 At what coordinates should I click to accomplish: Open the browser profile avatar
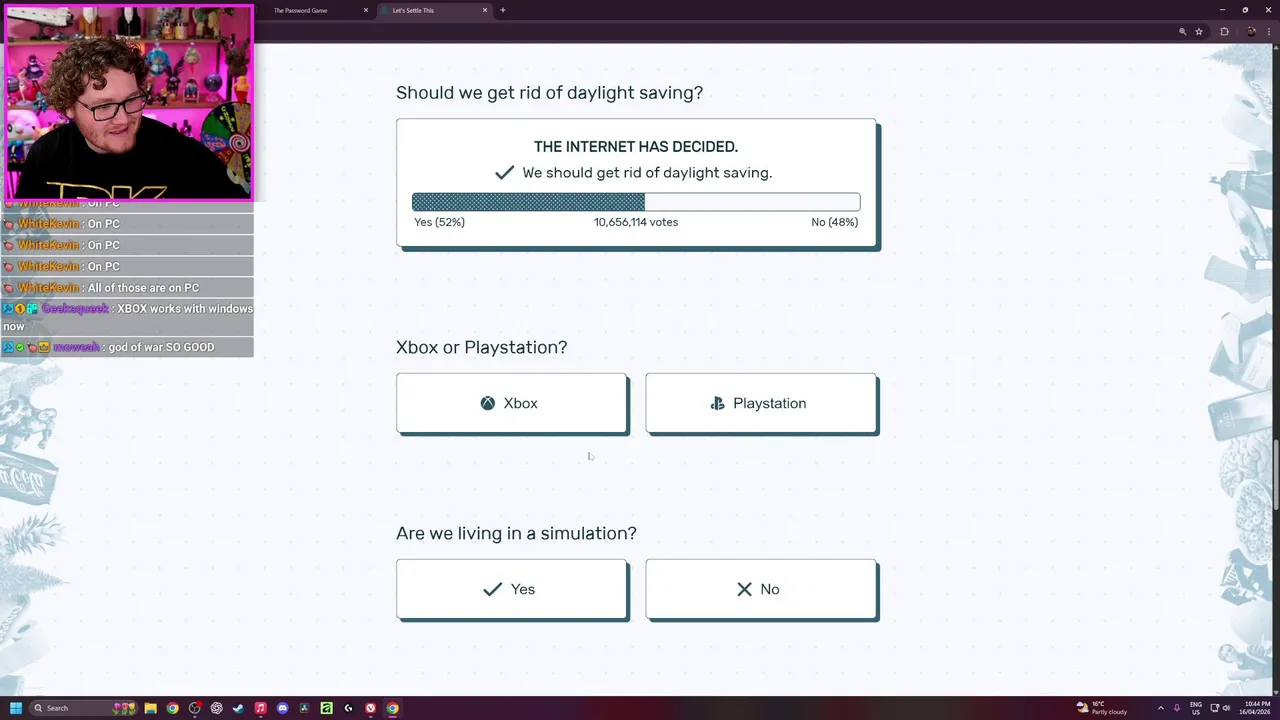coord(1250,31)
